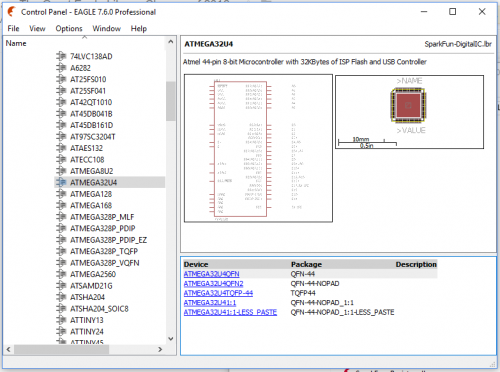Click the device icon beside ATMEGA328P_TQFP

click(61, 251)
